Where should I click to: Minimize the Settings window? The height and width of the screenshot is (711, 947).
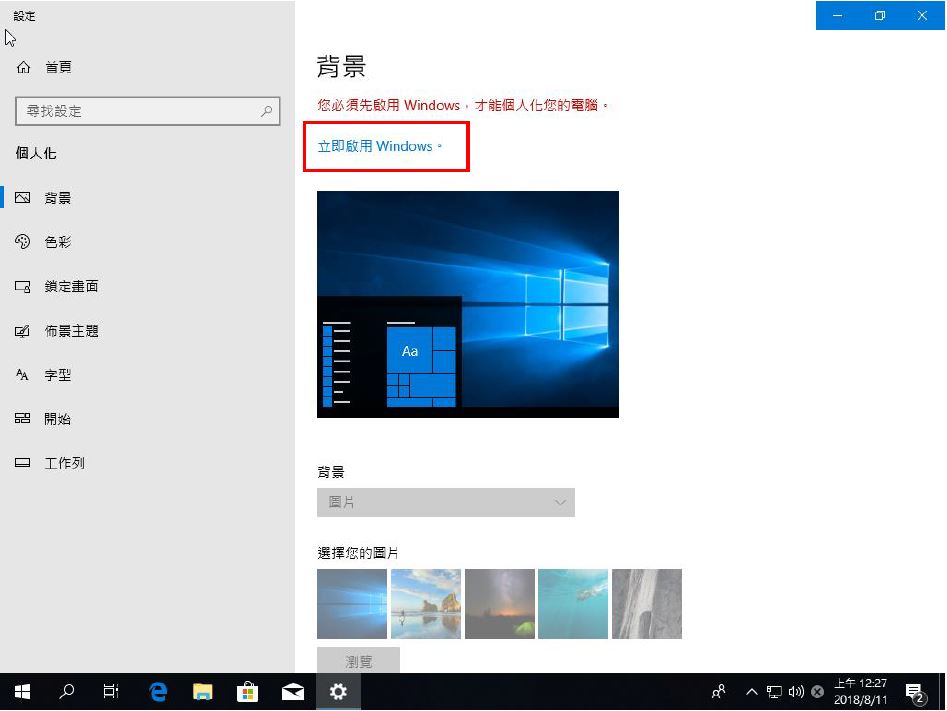click(x=838, y=16)
